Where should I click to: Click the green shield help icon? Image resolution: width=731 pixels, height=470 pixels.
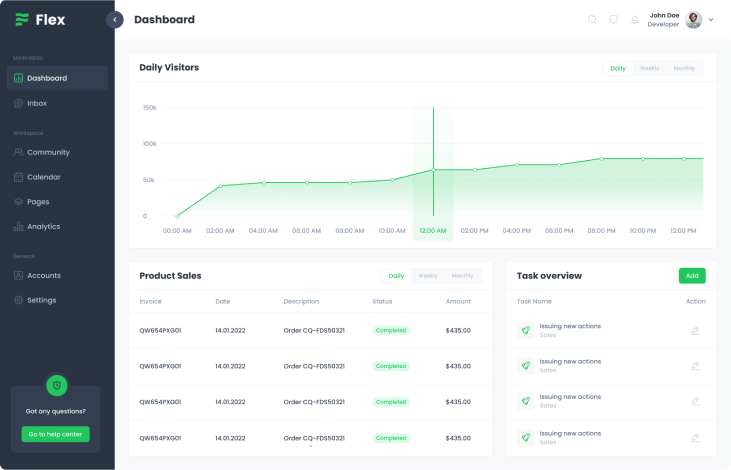(56, 385)
